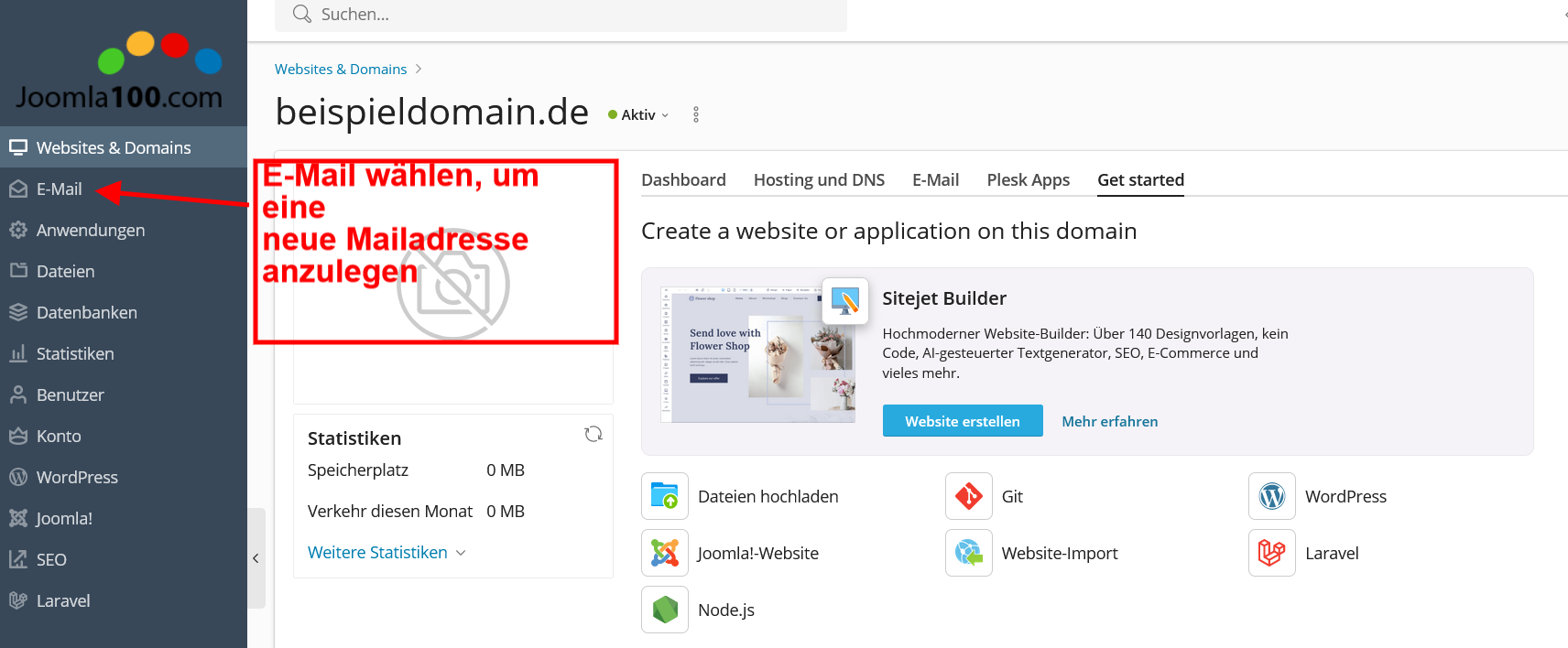This screenshot has height=648, width=1568.
Task: Open the Aktiv status dropdown
Action: 638,114
